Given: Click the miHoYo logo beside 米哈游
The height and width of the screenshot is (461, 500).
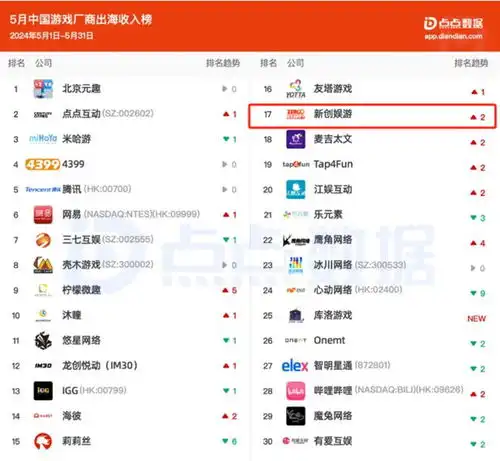Looking at the screenshot, I should point(43,139).
